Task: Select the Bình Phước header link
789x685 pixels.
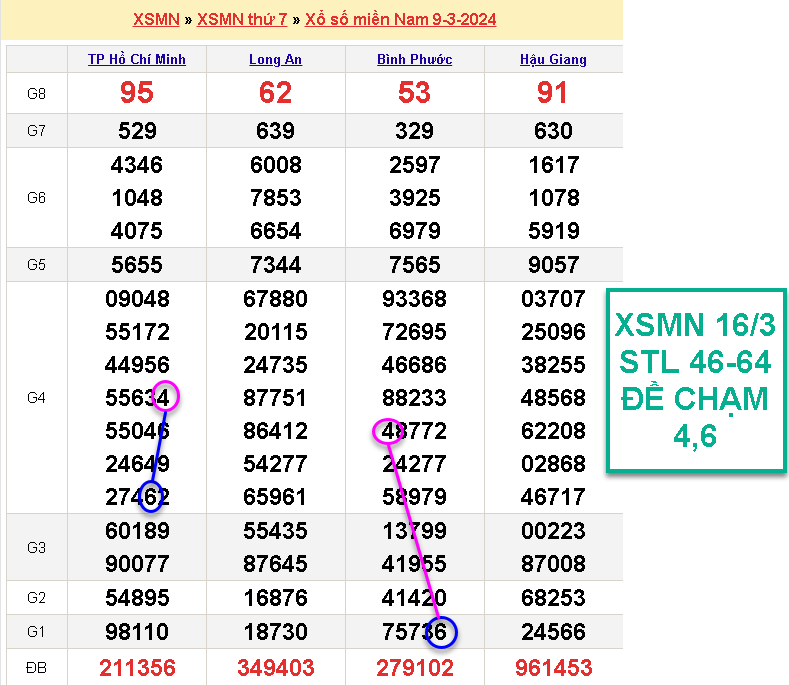Action: (414, 59)
